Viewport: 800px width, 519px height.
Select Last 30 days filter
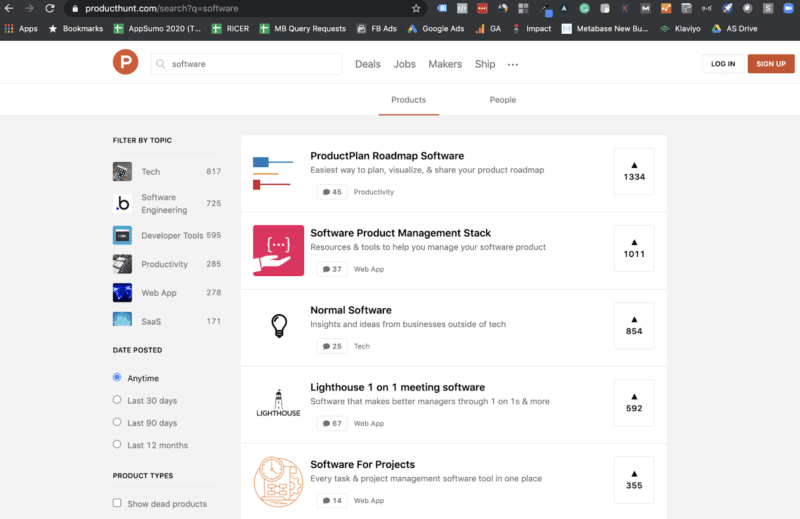tap(117, 400)
